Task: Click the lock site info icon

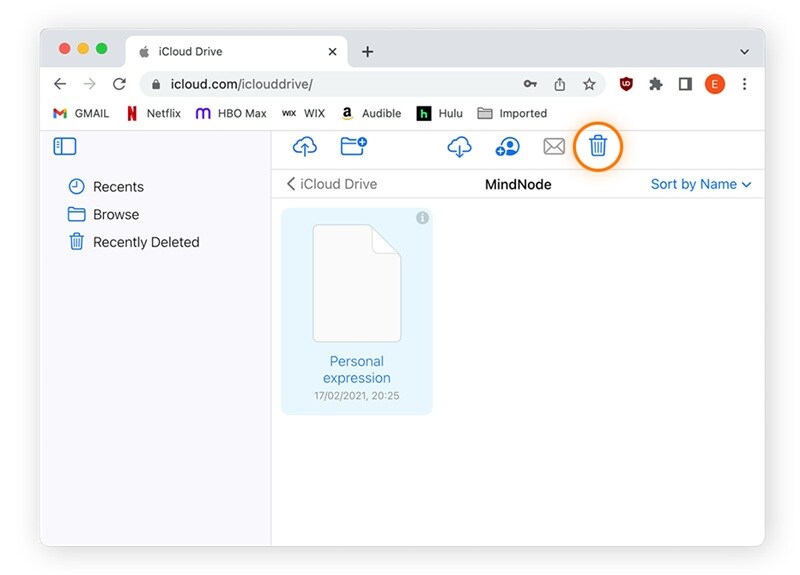Action: point(156,84)
